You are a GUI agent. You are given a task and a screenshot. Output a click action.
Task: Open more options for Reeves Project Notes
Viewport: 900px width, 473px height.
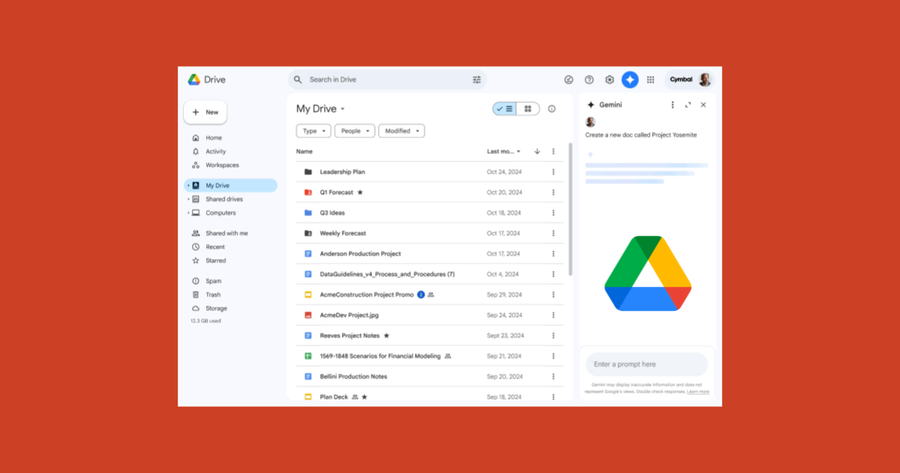[x=553, y=335]
